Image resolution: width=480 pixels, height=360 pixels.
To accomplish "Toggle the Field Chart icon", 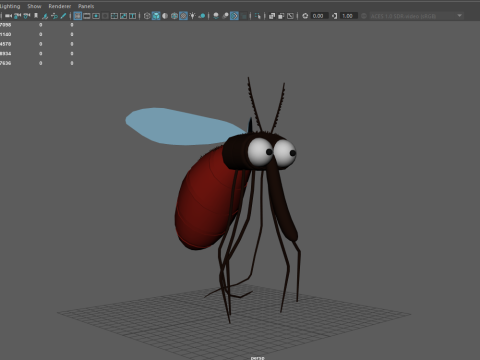I will [114, 16].
